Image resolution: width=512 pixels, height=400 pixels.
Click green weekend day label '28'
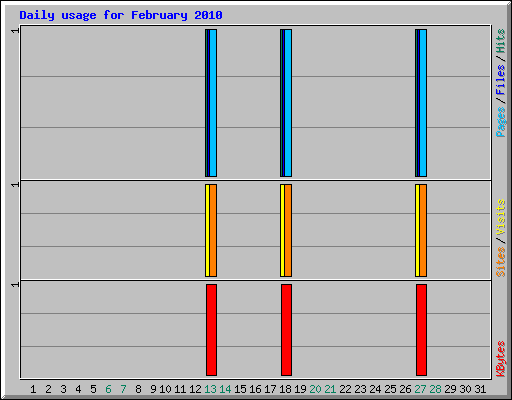[x=435, y=389]
